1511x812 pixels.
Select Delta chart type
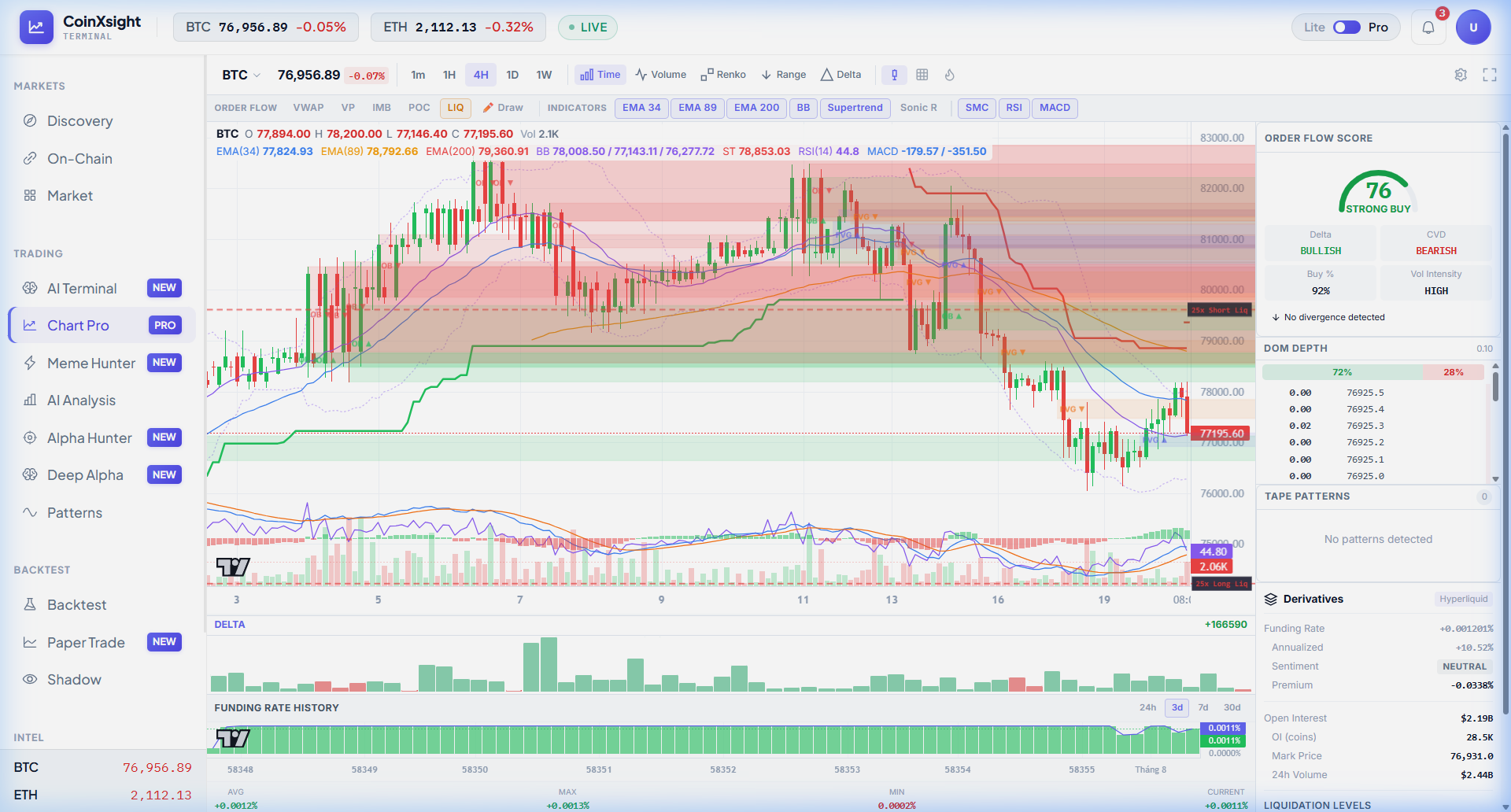coord(841,75)
